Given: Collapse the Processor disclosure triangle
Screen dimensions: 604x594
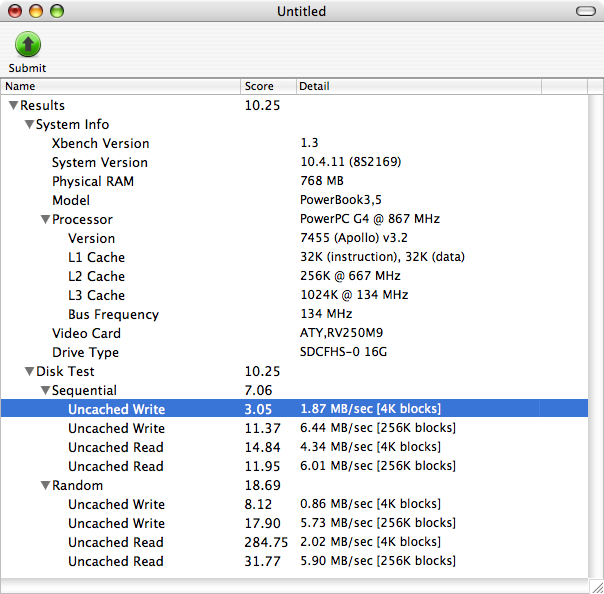Looking at the screenshot, I should click(x=45, y=219).
